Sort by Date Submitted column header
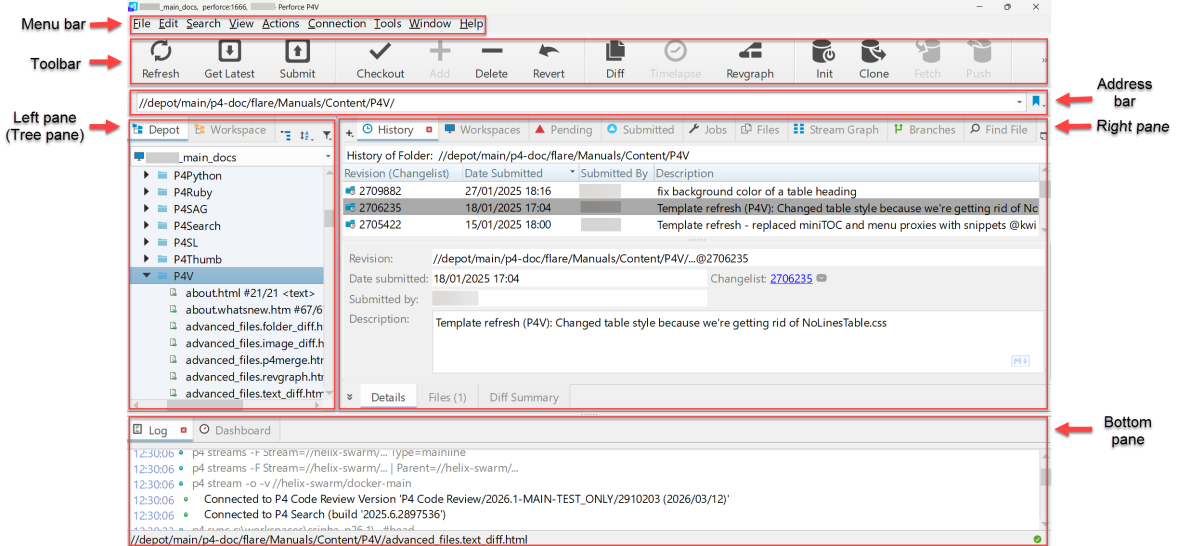Viewport: 1177px width, 546px height. 521,173
